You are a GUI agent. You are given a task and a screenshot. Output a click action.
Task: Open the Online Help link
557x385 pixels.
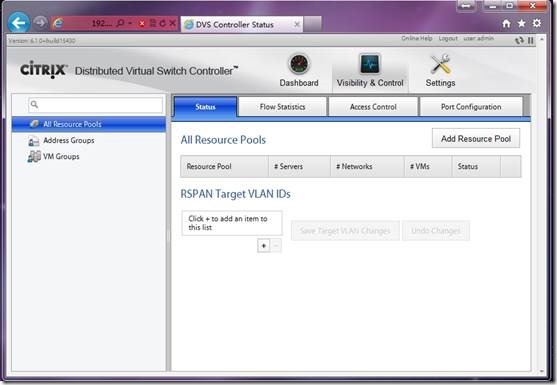[417, 38]
